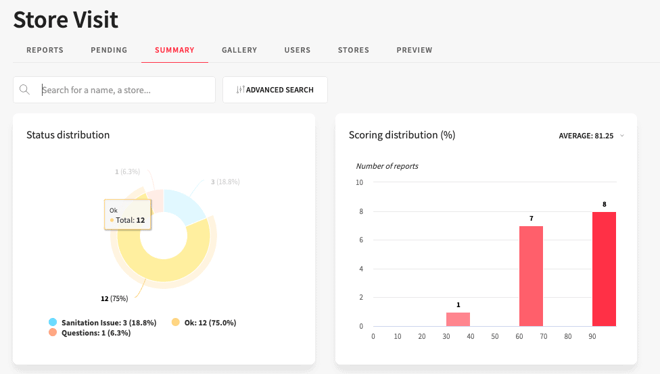Image resolution: width=660 pixels, height=374 pixels.
Task: Click the pink Questions donut segment
Action: [158, 200]
